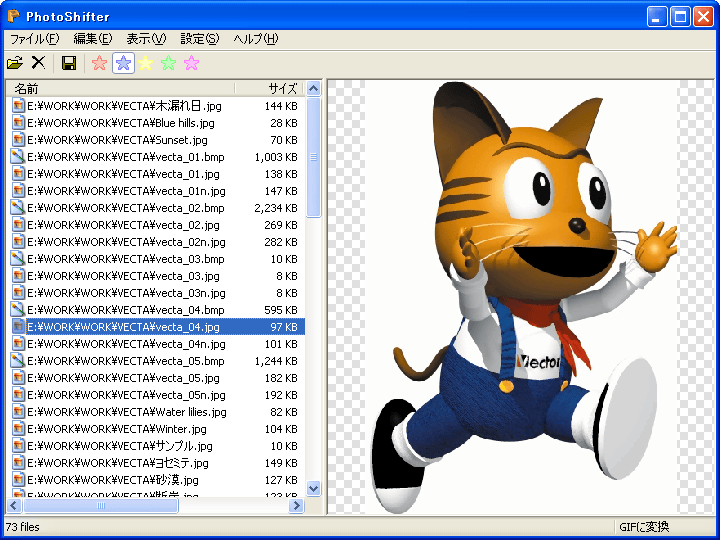This screenshot has width=720, height=540.
Task: Click the file icon beside vecta_02.bmp
Action: (x=18, y=208)
